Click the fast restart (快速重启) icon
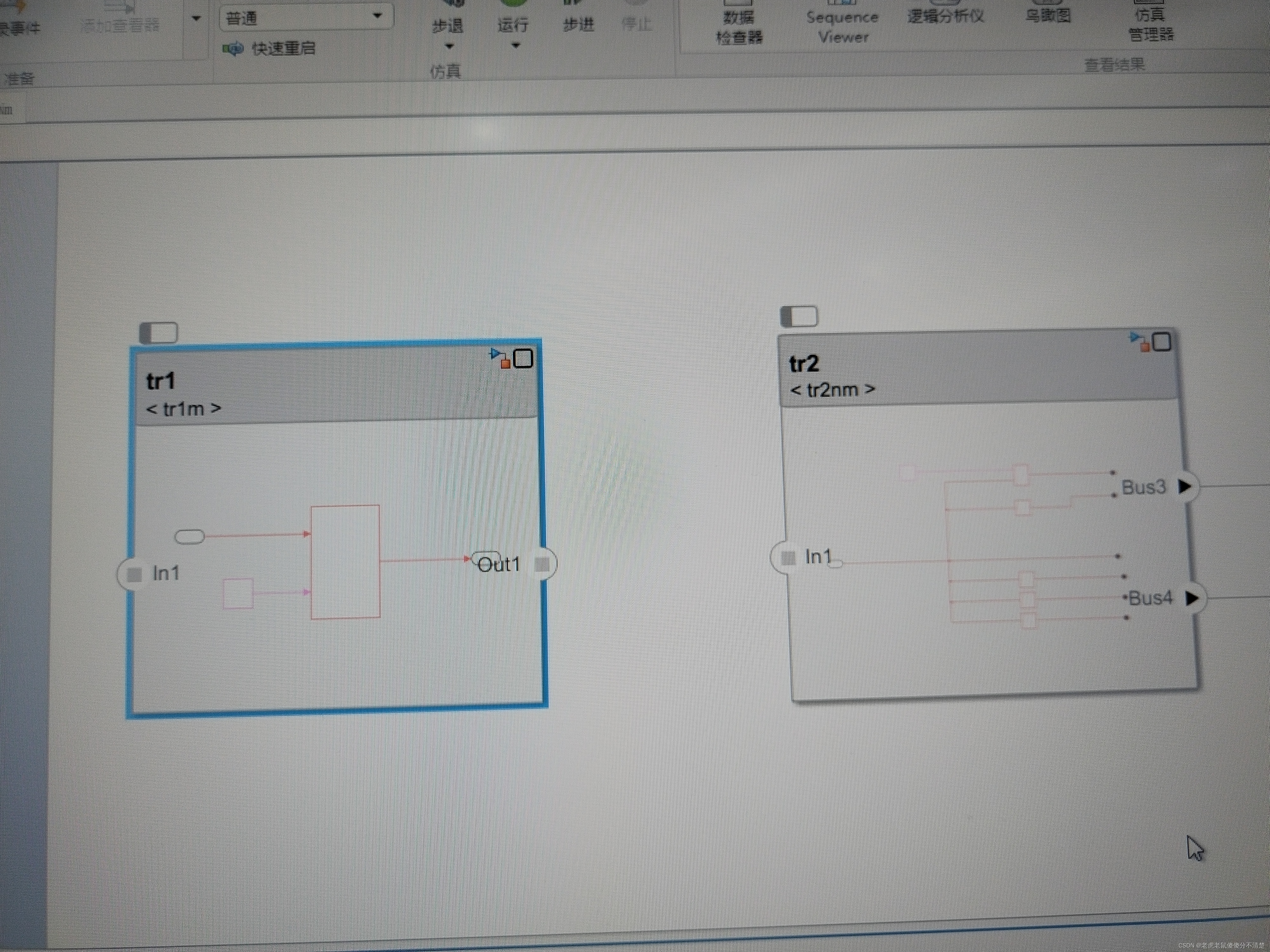The width and height of the screenshot is (1270, 952). (x=233, y=49)
